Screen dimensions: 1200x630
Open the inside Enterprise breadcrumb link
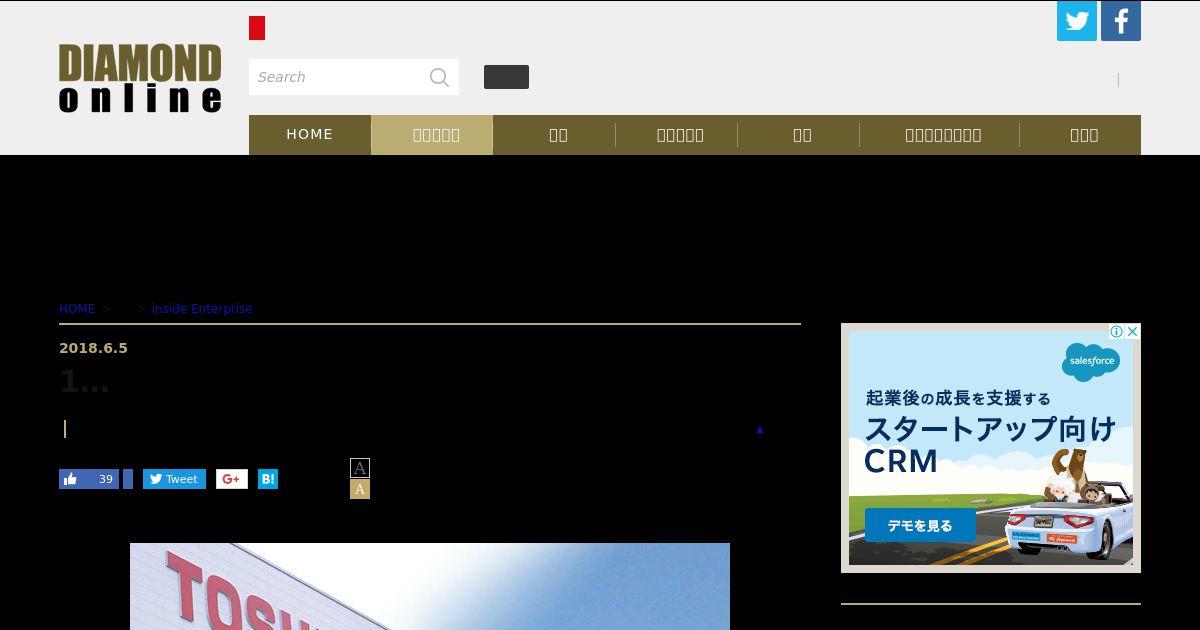pyautogui.click(x=202, y=309)
